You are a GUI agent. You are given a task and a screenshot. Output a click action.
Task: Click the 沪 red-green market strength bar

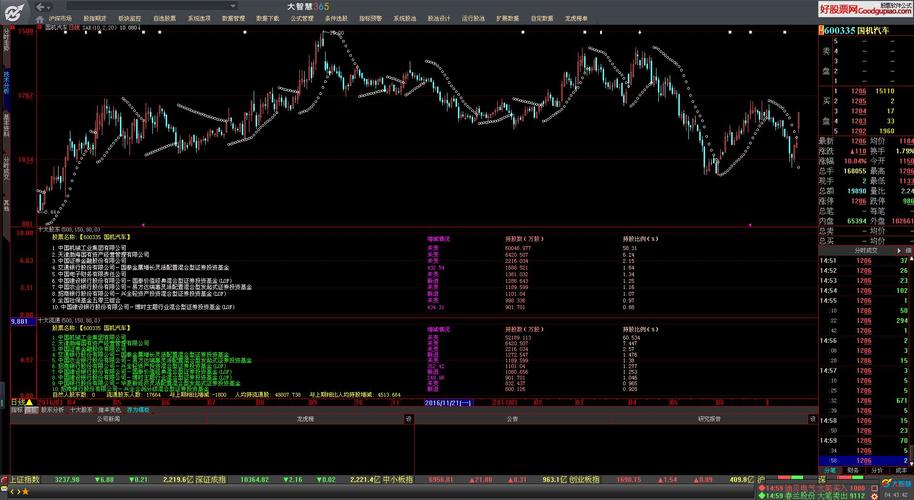tap(790, 477)
